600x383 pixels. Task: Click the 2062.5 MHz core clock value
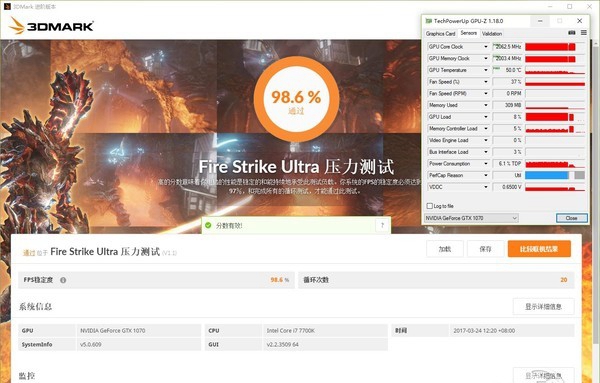(x=507, y=47)
